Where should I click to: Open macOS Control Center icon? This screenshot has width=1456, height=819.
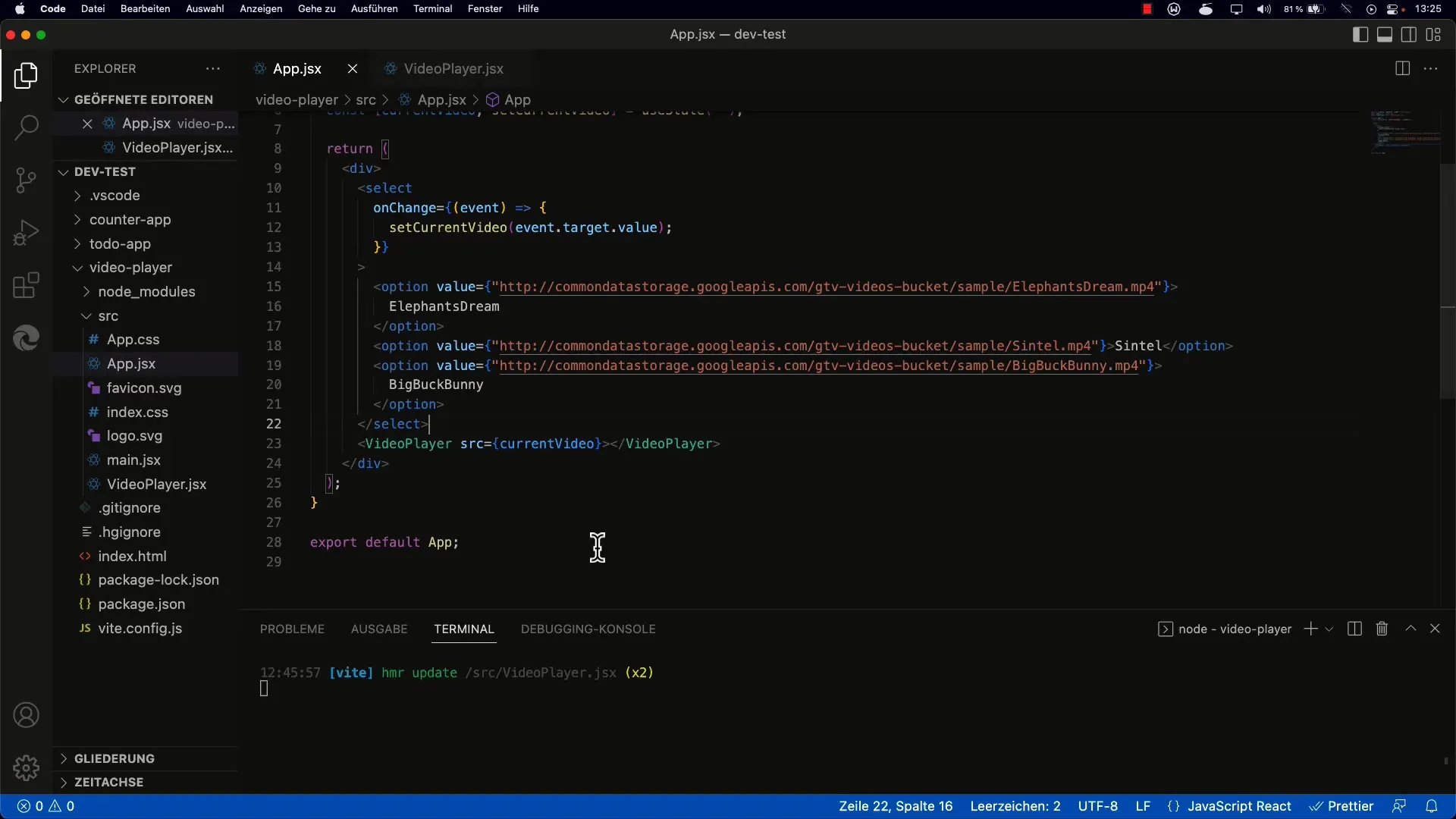tap(1394, 9)
